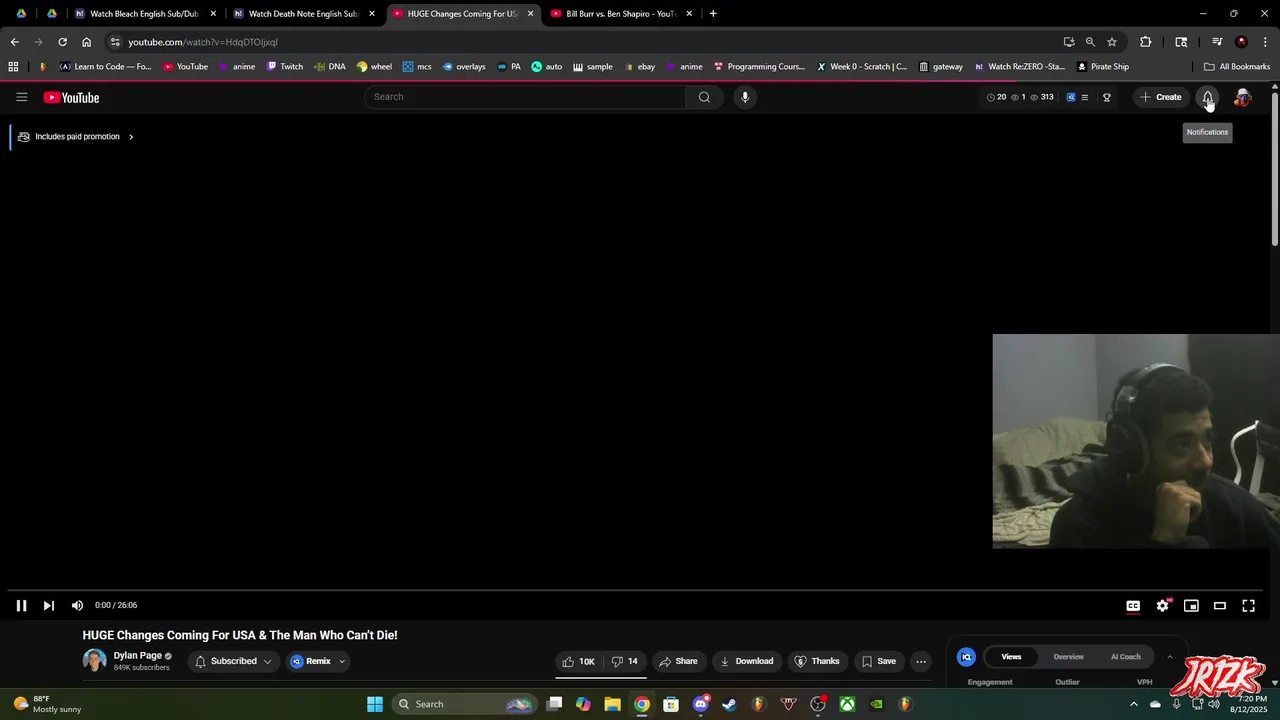The width and height of the screenshot is (1280, 720).
Task: Open Steam from taskbar
Action: (x=729, y=704)
